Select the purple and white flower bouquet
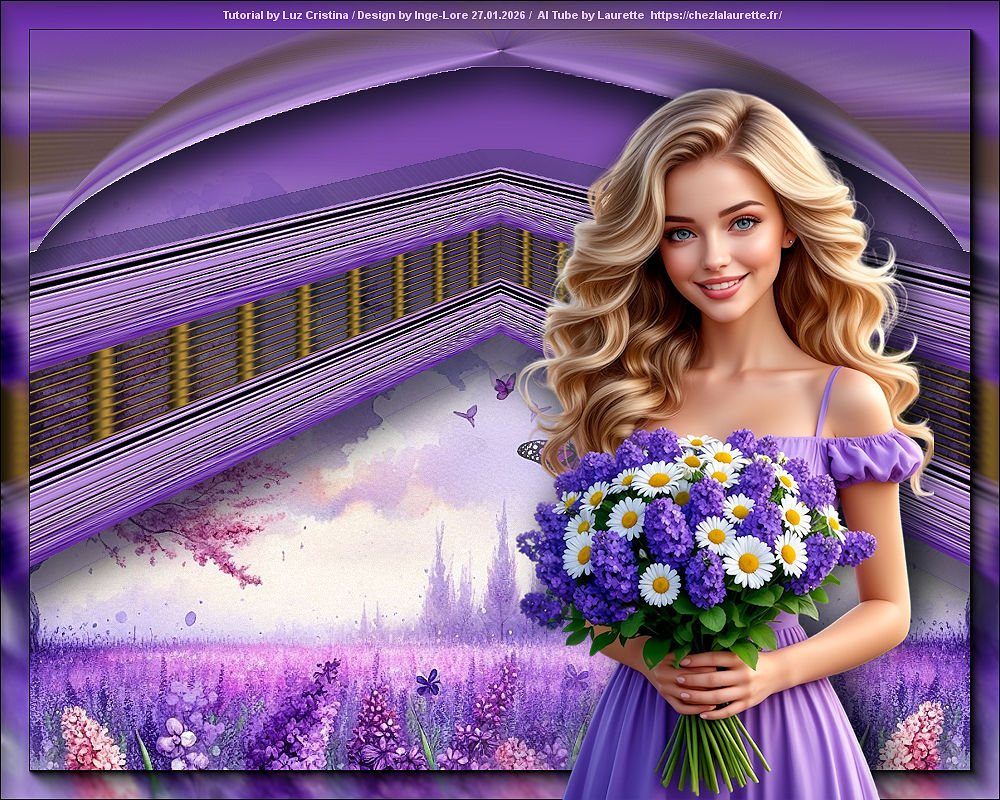The height and width of the screenshot is (800, 1000). tap(690, 530)
